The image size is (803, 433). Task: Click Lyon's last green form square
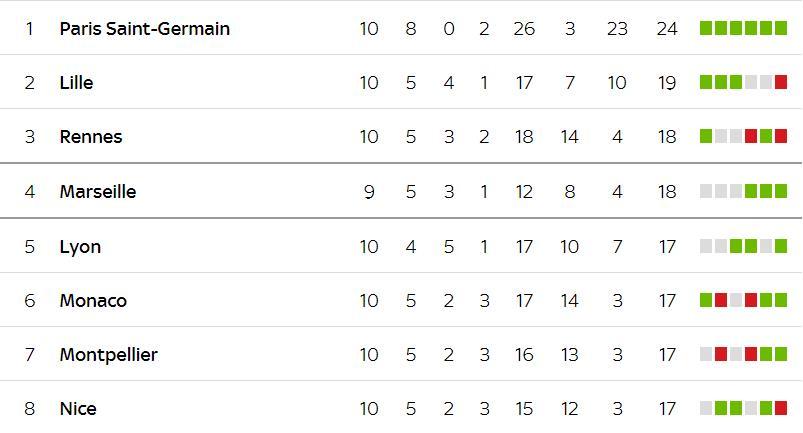point(781,246)
